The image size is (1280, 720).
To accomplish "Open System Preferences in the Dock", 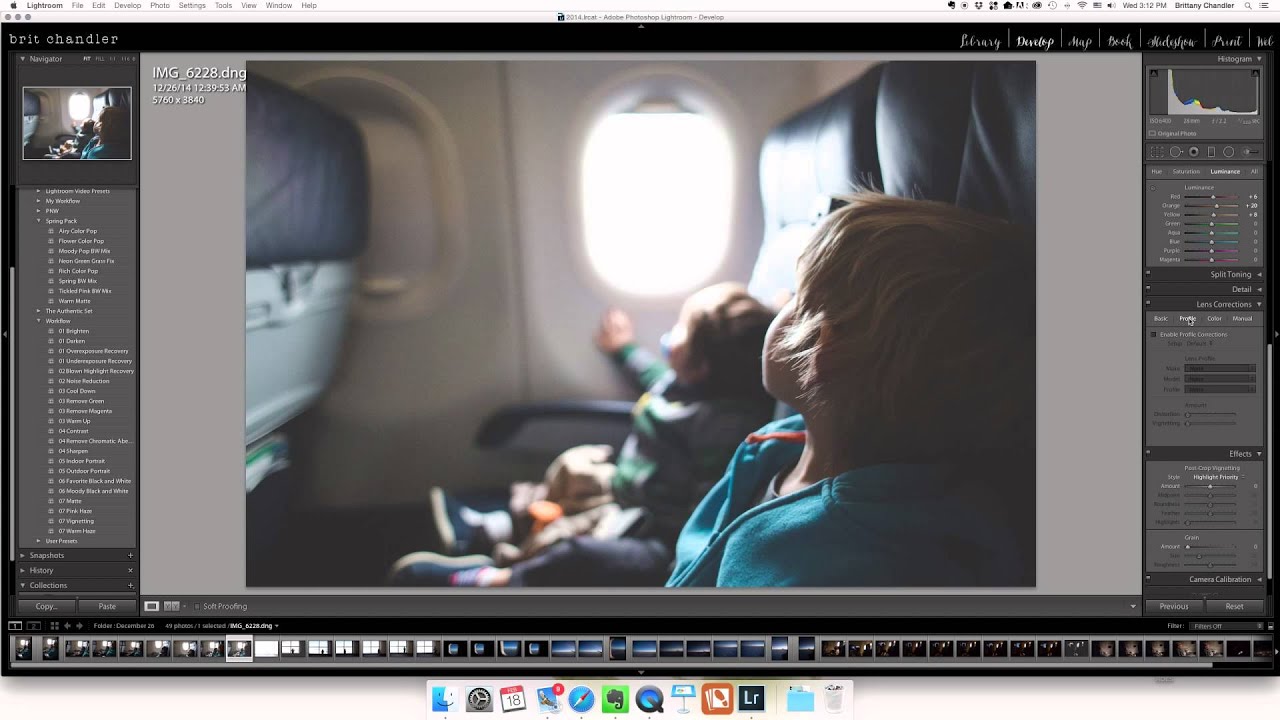I will point(478,698).
